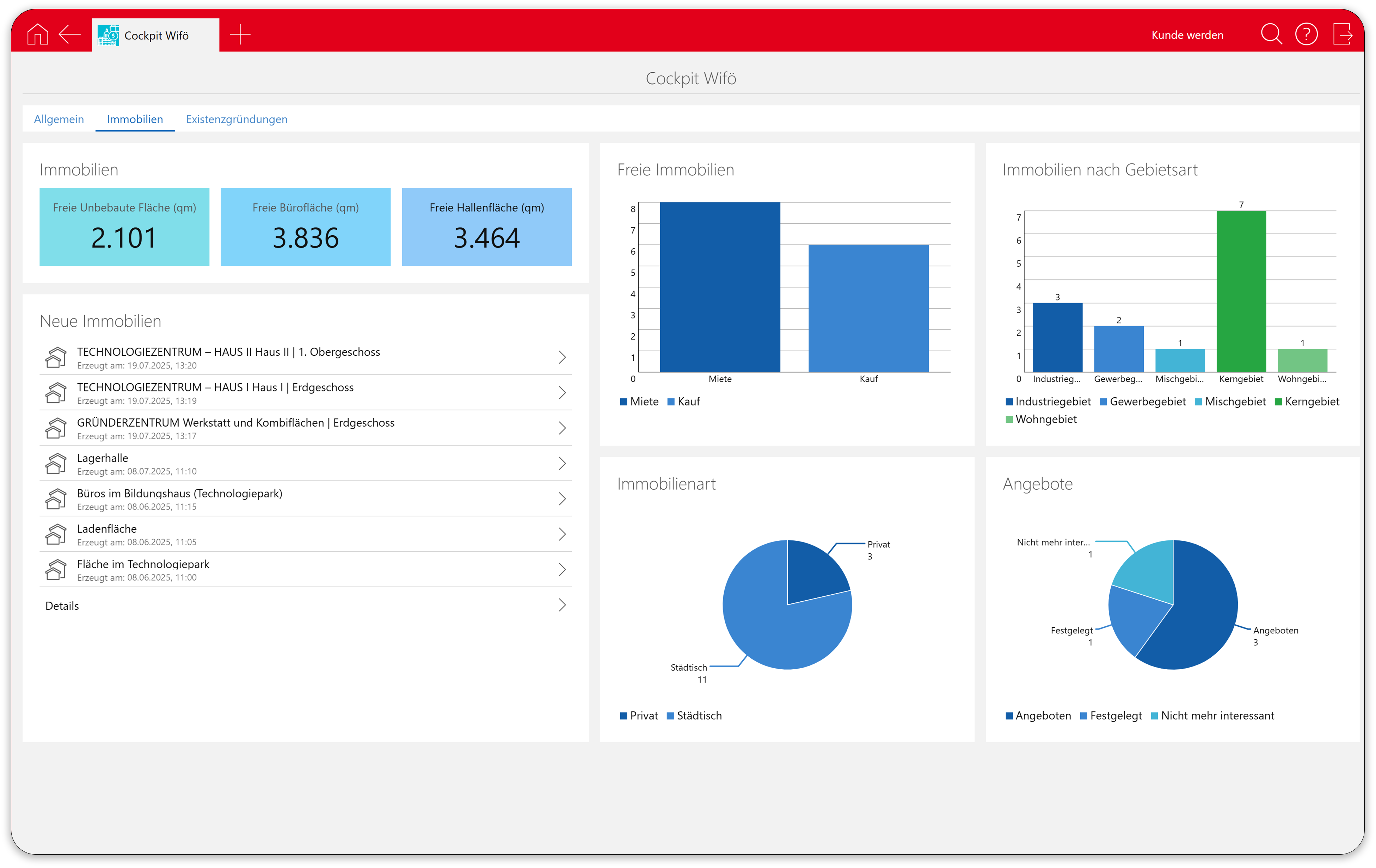
Task: Open a new tab with plus icon
Action: [x=240, y=35]
